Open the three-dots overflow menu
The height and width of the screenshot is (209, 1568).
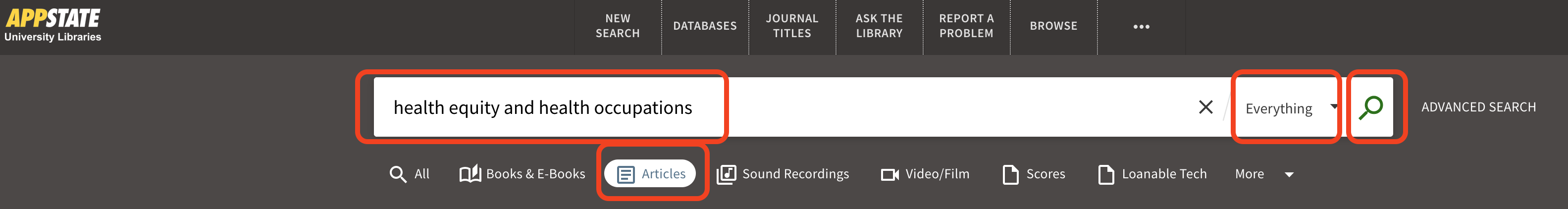pyautogui.click(x=1141, y=27)
